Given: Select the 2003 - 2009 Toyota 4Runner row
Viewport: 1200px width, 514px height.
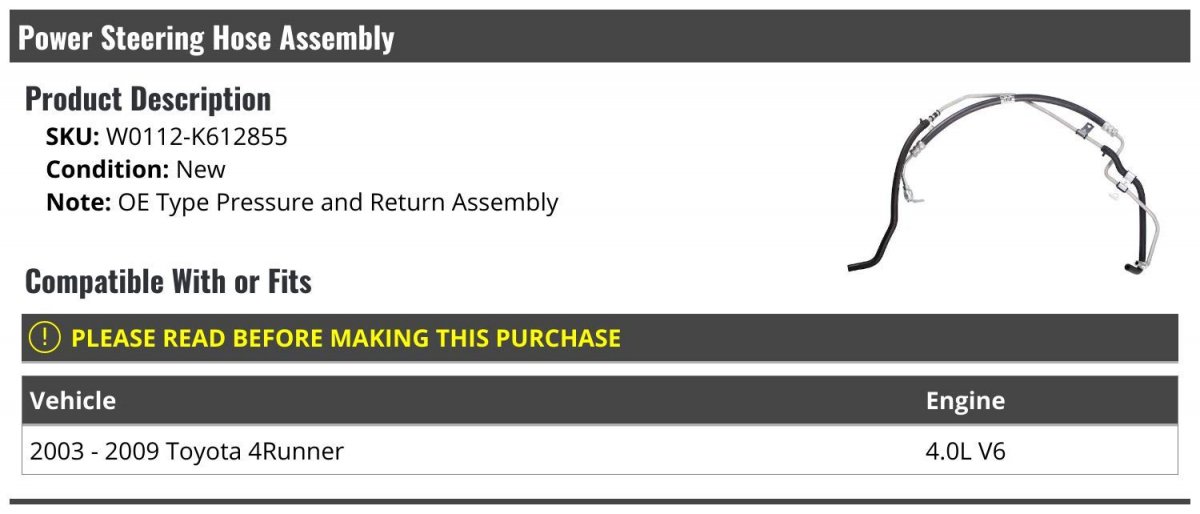Looking at the screenshot, I should [600, 451].
